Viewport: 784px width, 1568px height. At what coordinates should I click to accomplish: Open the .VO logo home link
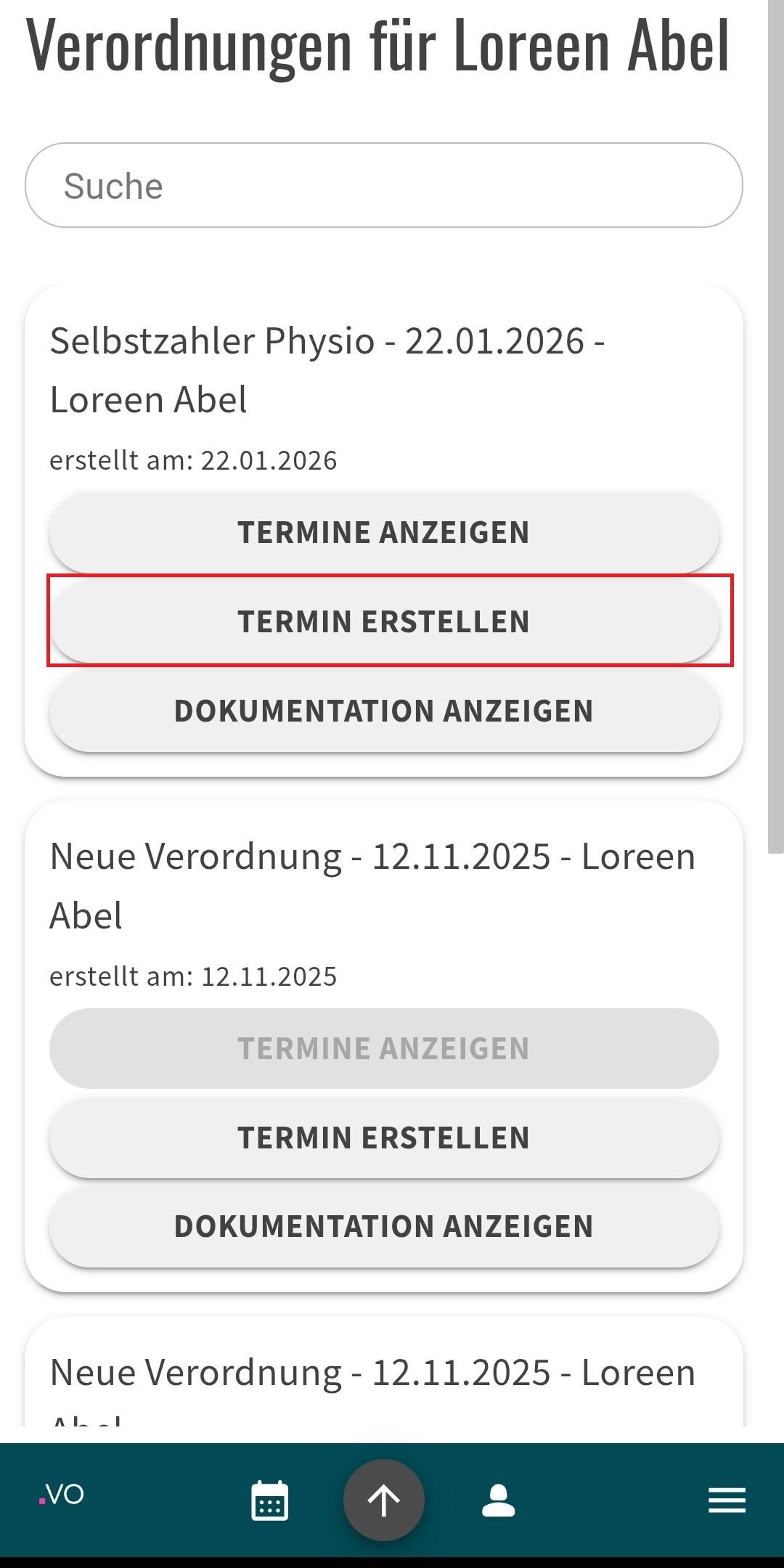[x=62, y=1495]
